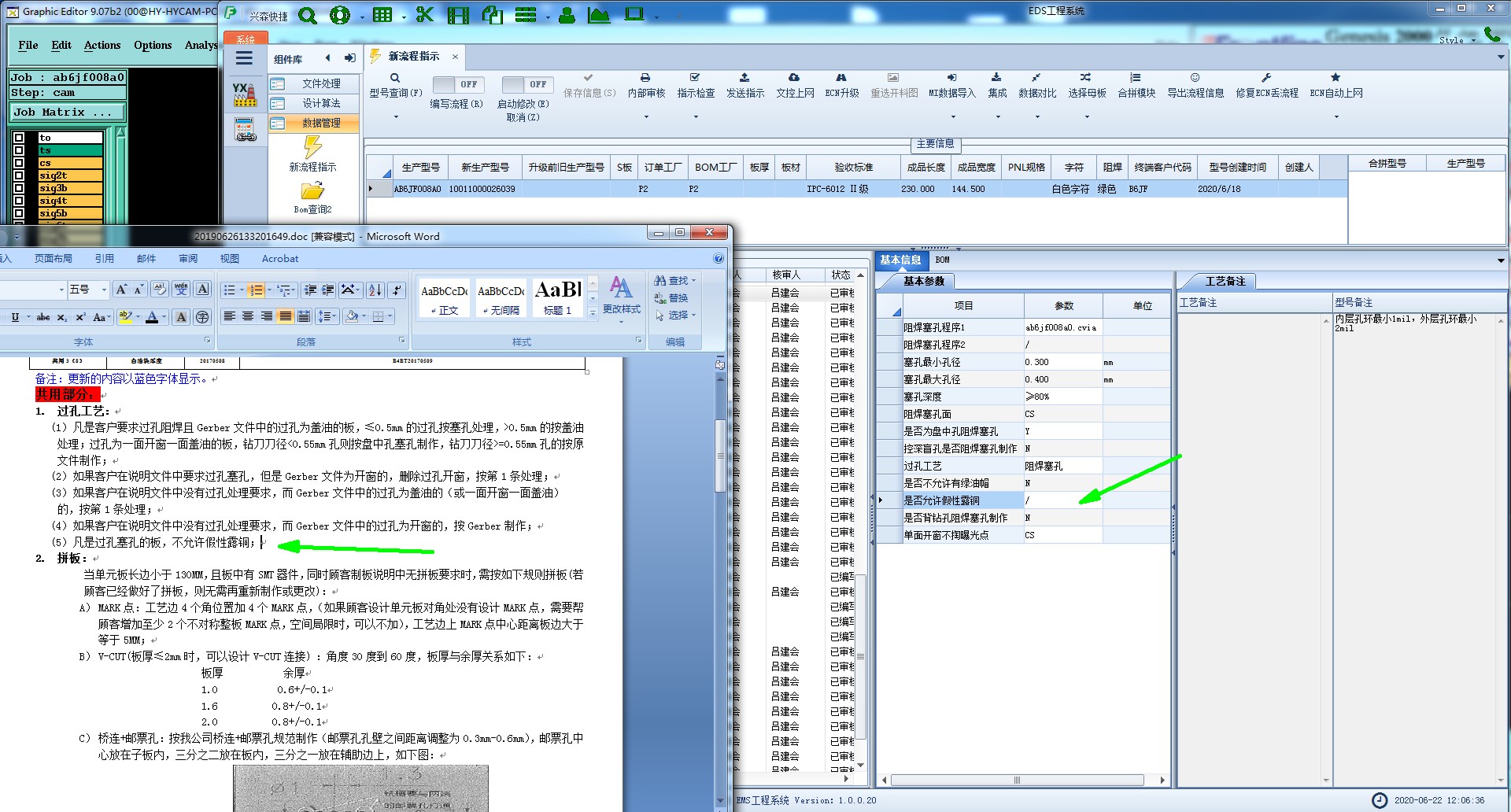
Task: Click Word text highlight color swatch
Action: [125, 317]
